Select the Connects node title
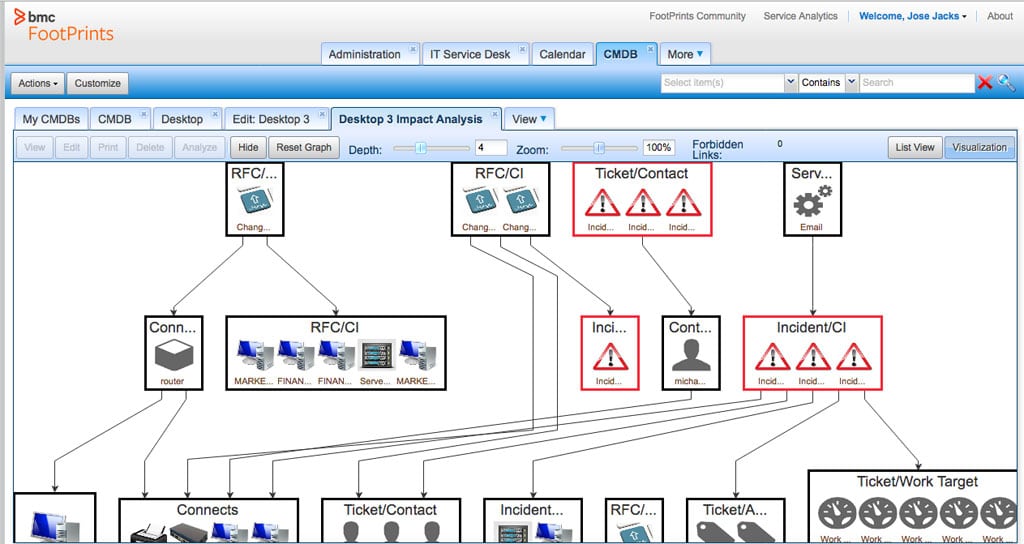The image size is (1024, 544). point(208,510)
